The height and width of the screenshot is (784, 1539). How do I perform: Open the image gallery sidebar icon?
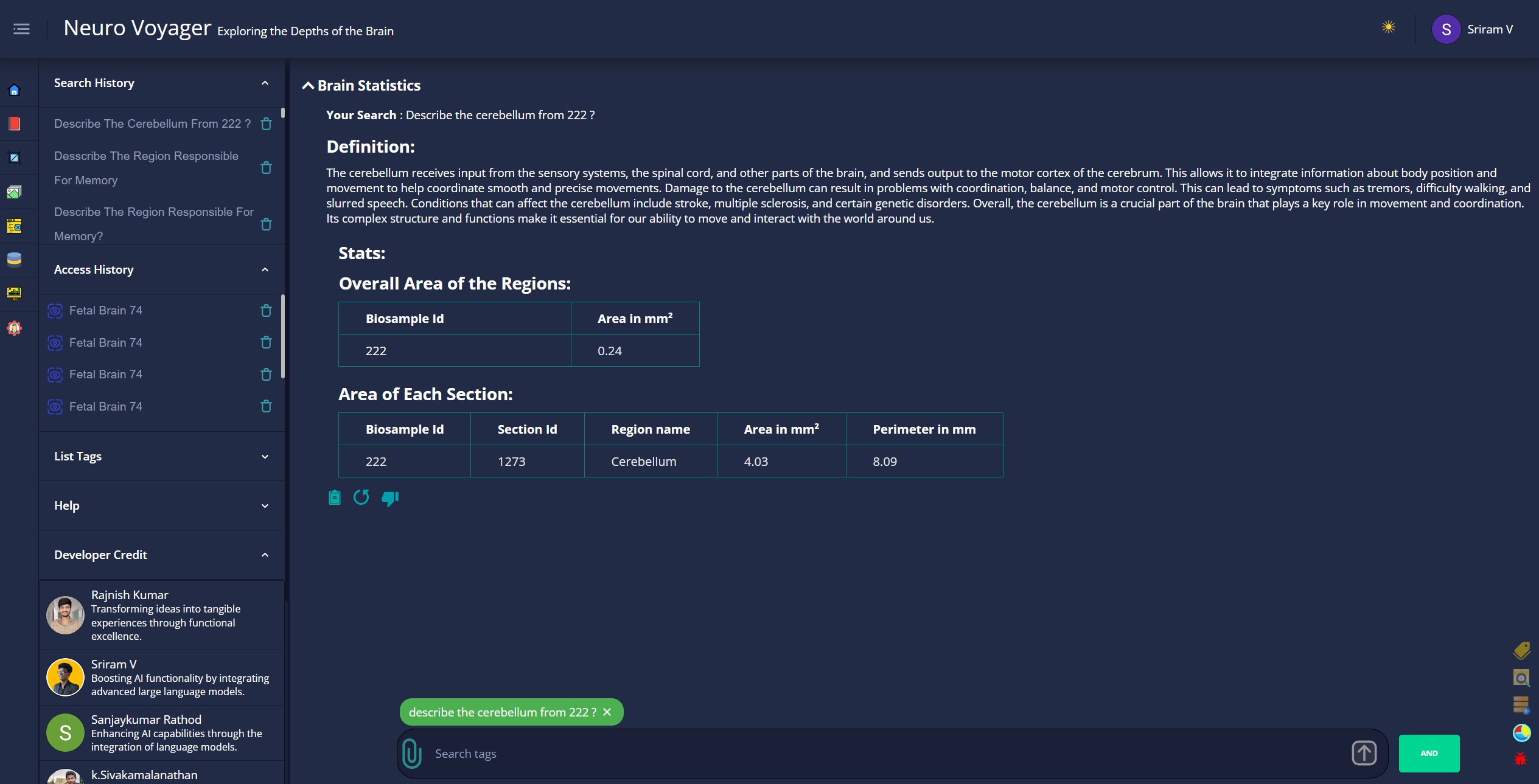[15, 192]
